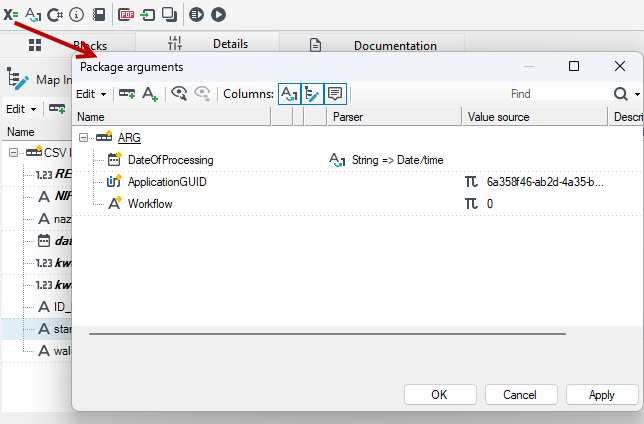Click the greyed eye-wrench icon in dialog
Image resolution: width=644 pixels, height=424 pixels.
coord(202,94)
